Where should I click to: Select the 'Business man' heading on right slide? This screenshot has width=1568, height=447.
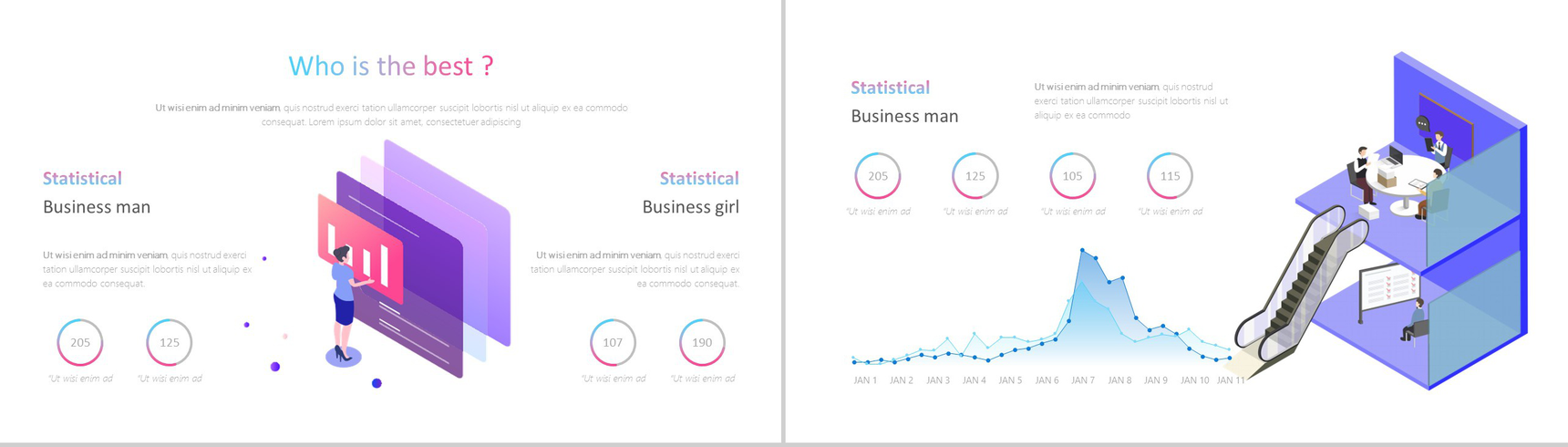904,116
